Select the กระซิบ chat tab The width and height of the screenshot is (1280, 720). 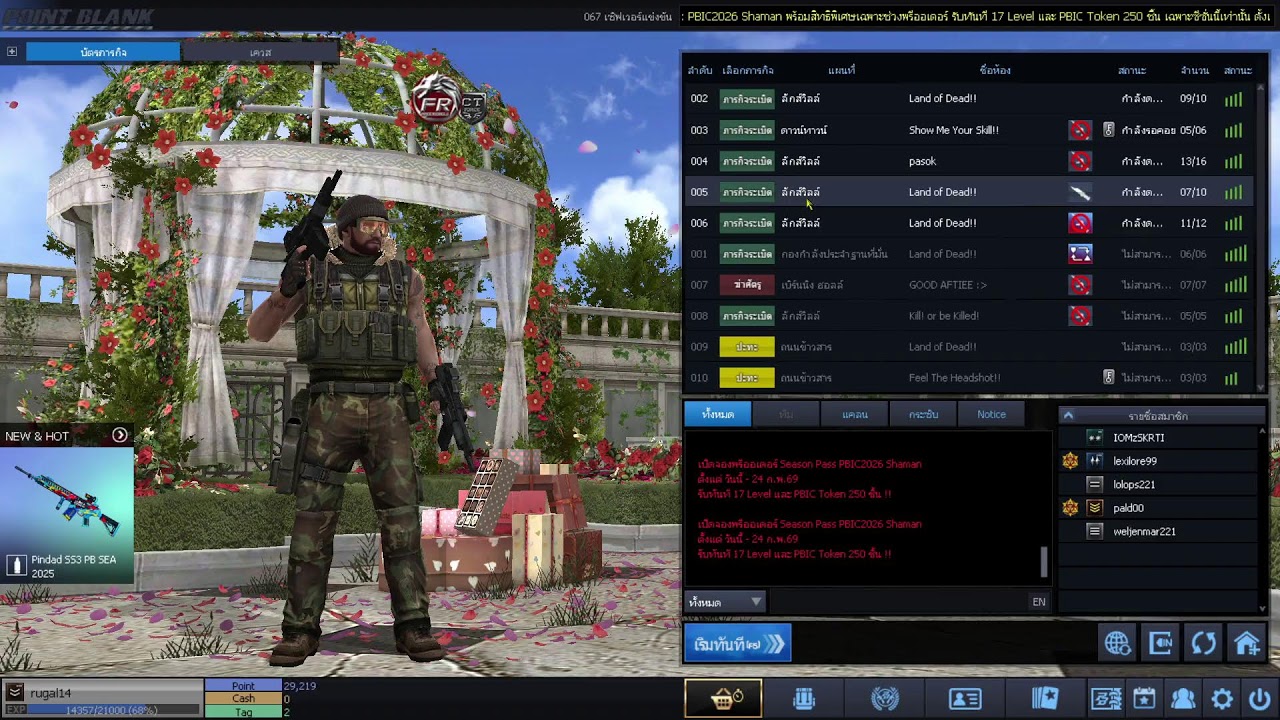(x=923, y=414)
